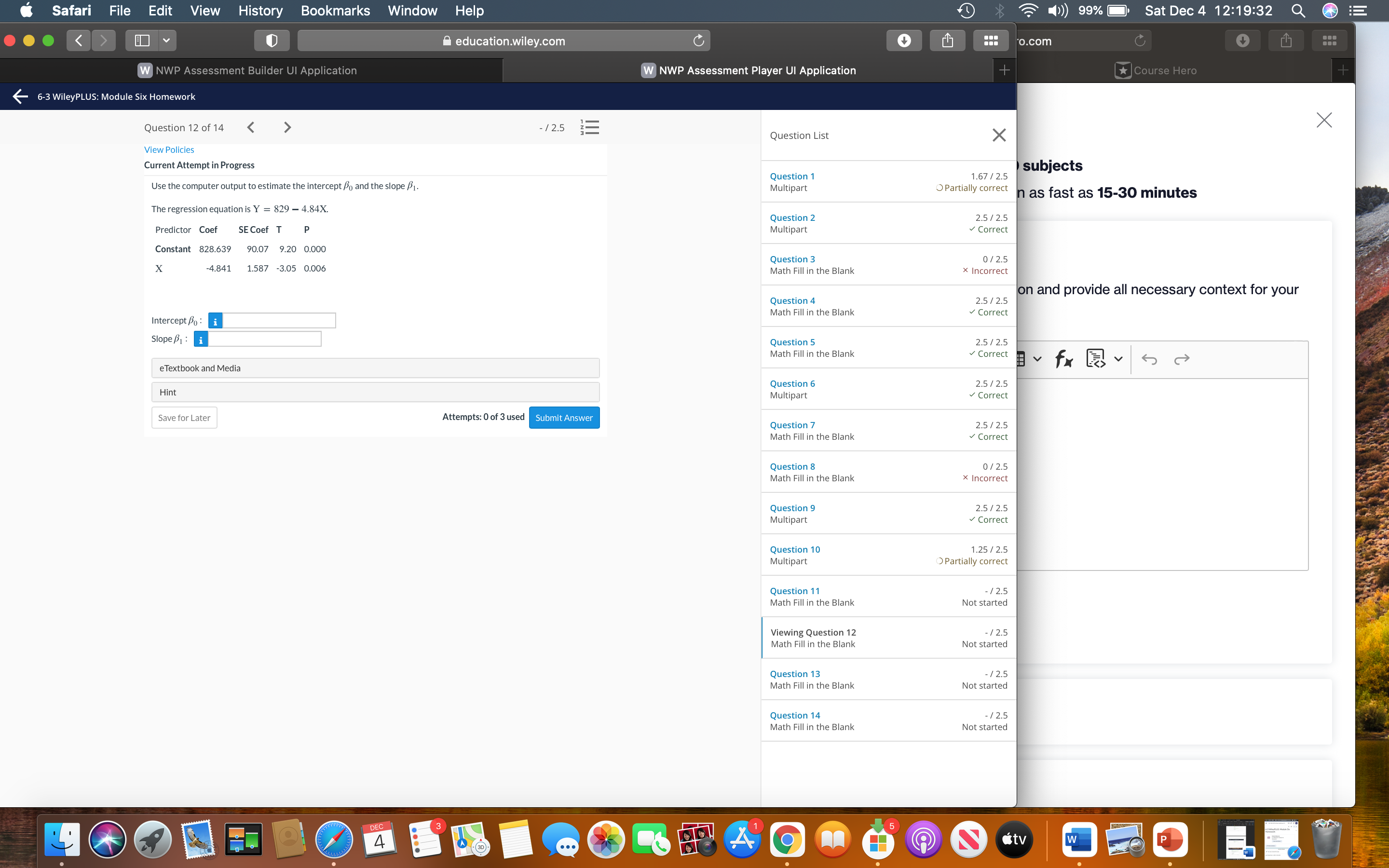Open Question 8 in the question list
1389x868 pixels.
(x=792, y=467)
